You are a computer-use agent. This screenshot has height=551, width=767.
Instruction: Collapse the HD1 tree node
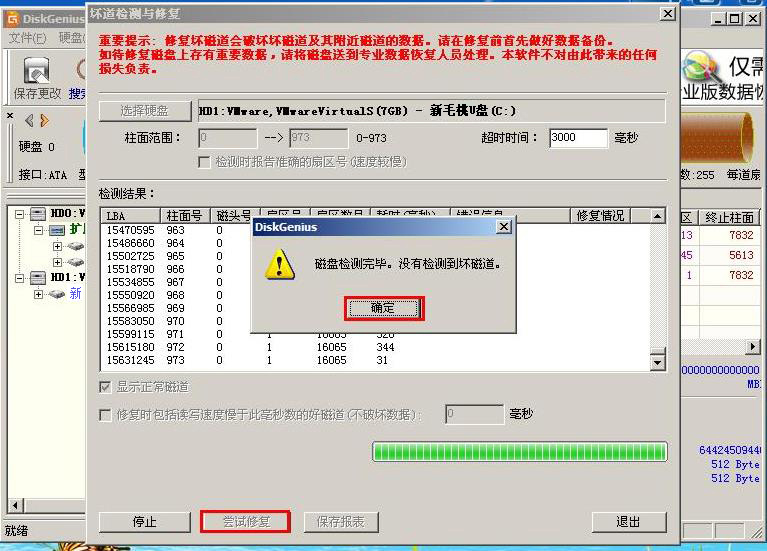pos(19,278)
